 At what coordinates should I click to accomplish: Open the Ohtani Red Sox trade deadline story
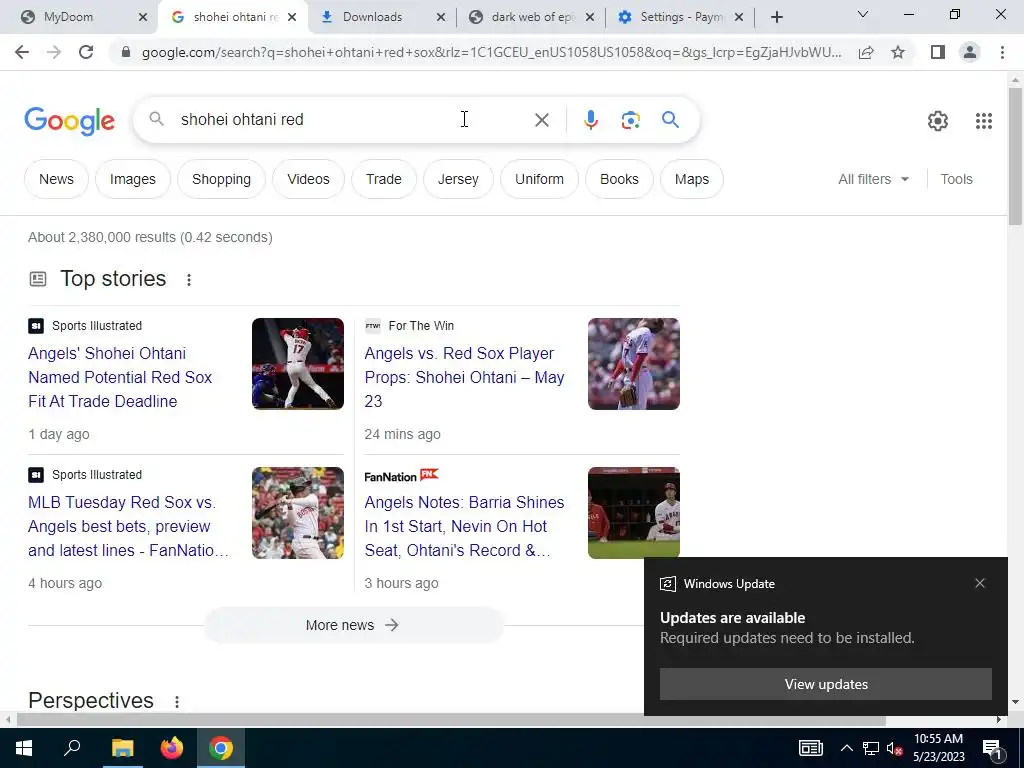[x=120, y=377]
